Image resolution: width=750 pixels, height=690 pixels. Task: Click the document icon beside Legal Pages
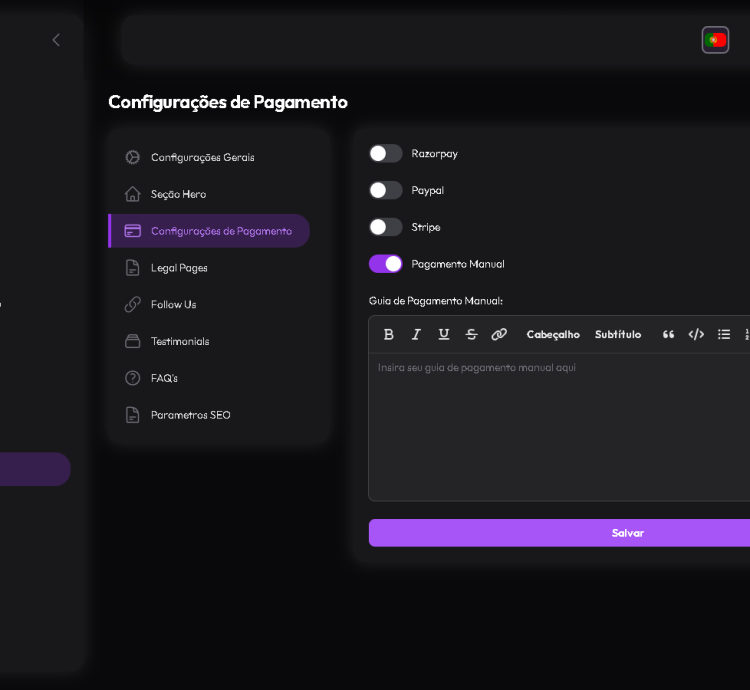132,268
